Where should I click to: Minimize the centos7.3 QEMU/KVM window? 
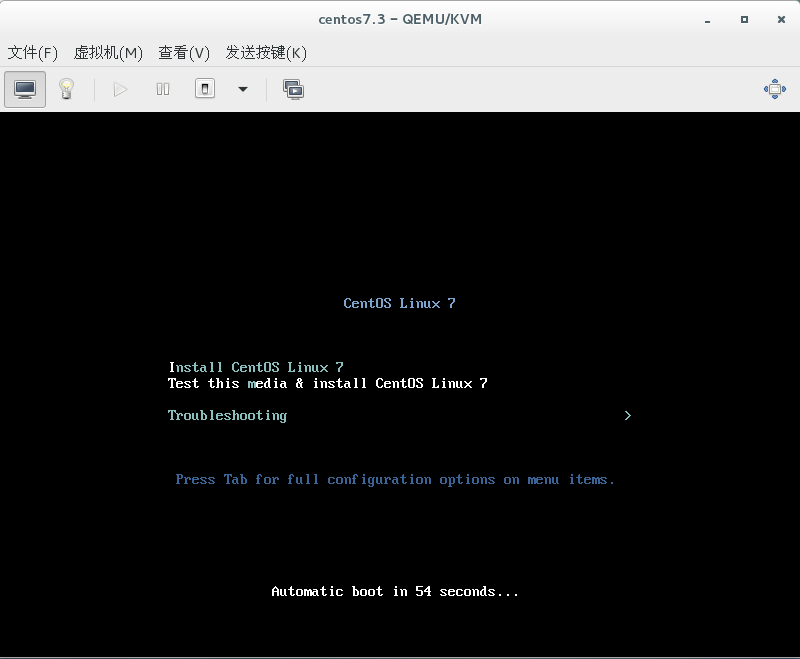pos(707,20)
